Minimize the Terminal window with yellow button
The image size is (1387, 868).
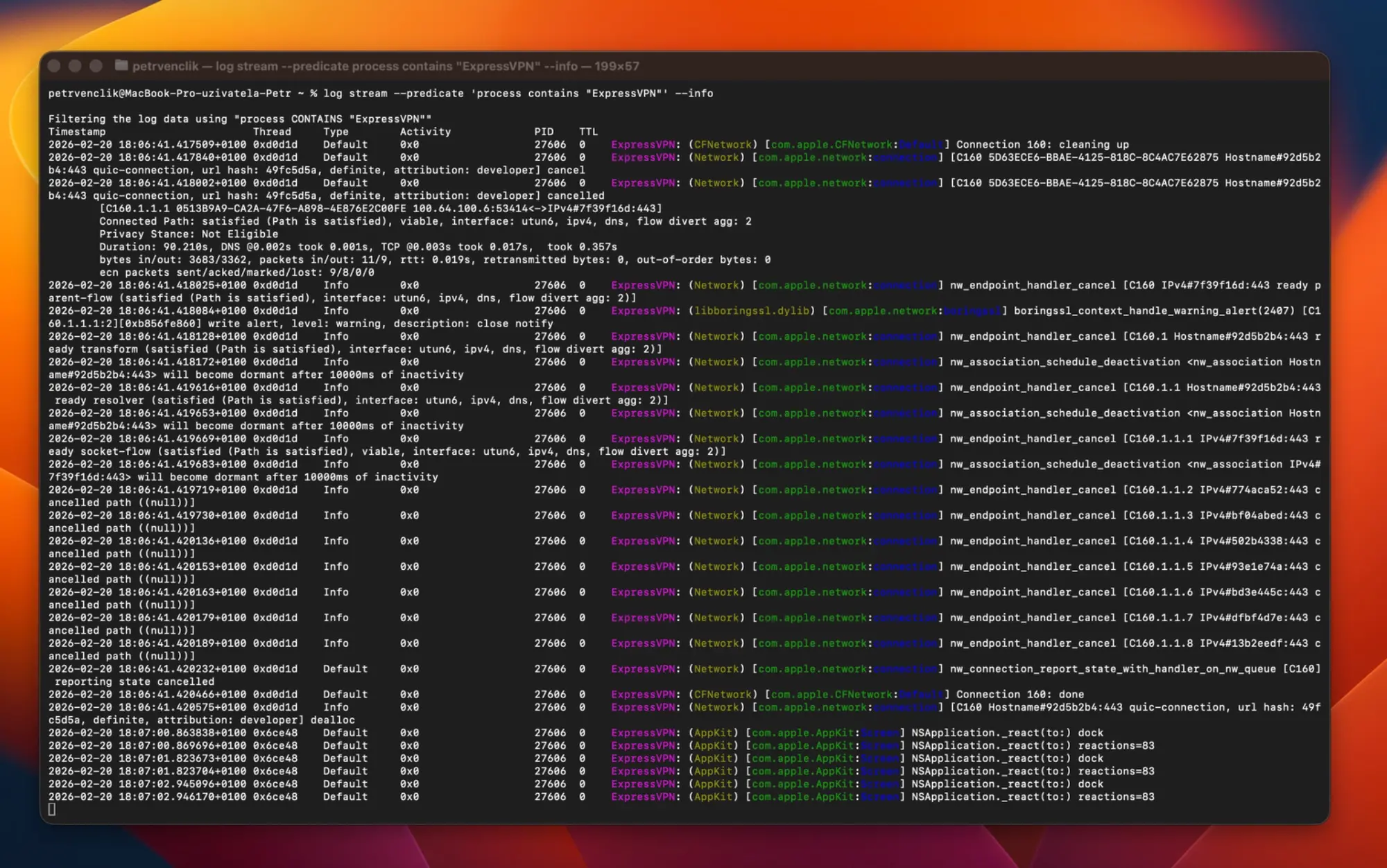pos(75,66)
